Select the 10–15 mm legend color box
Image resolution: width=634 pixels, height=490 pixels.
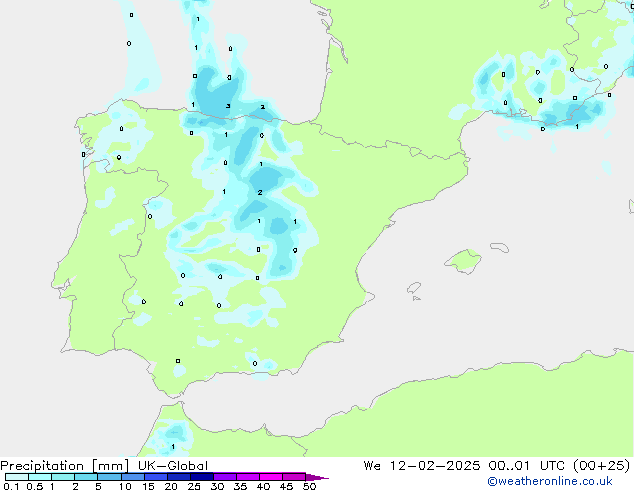click(x=132, y=477)
